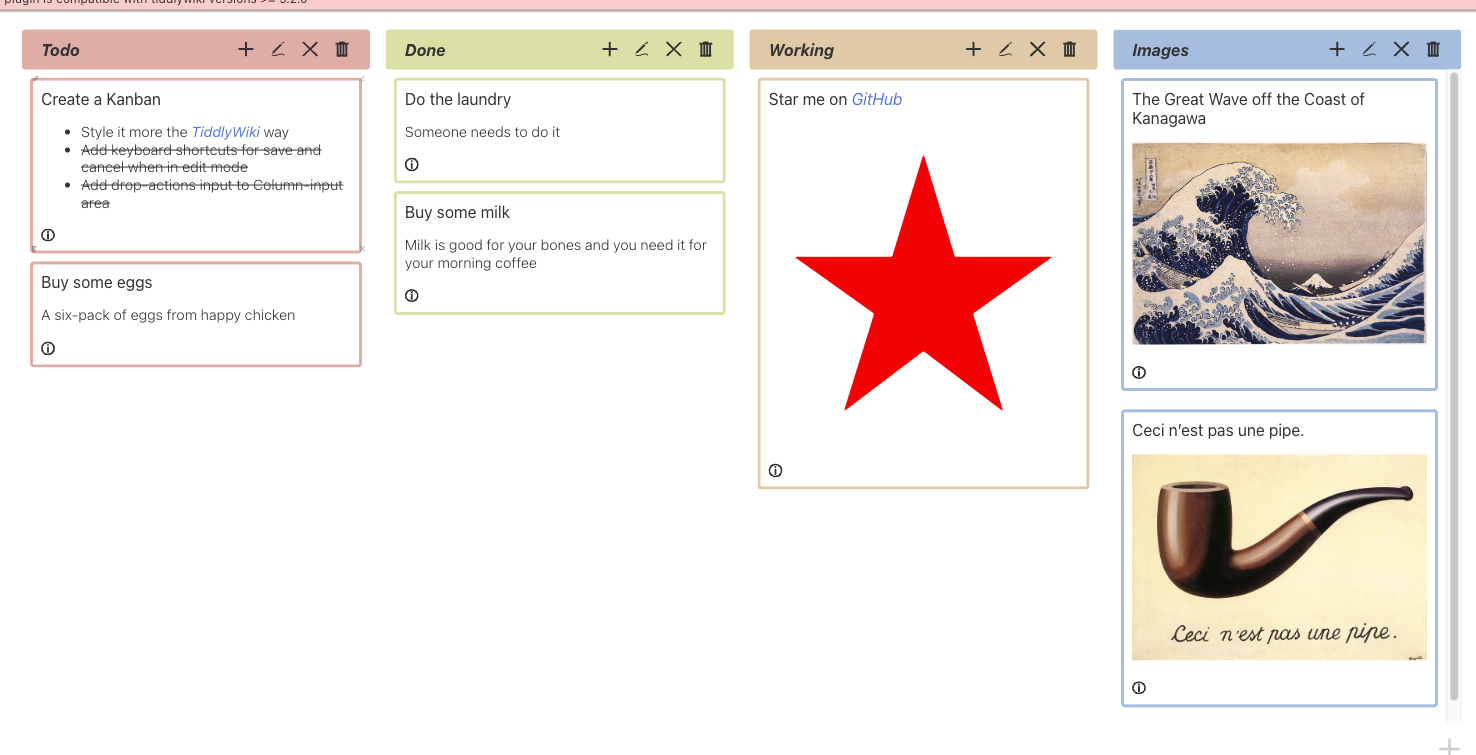Viewport: 1476px width, 755px height.
Task: Open info for Buy some milk card
Action: coord(412,296)
